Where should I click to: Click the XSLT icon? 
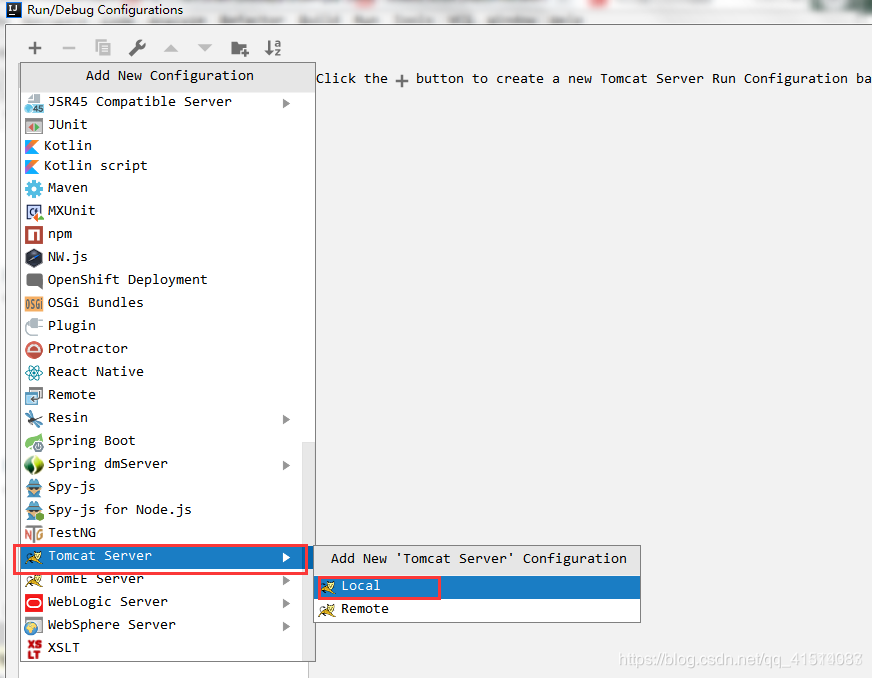pyautogui.click(x=34, y=649)
